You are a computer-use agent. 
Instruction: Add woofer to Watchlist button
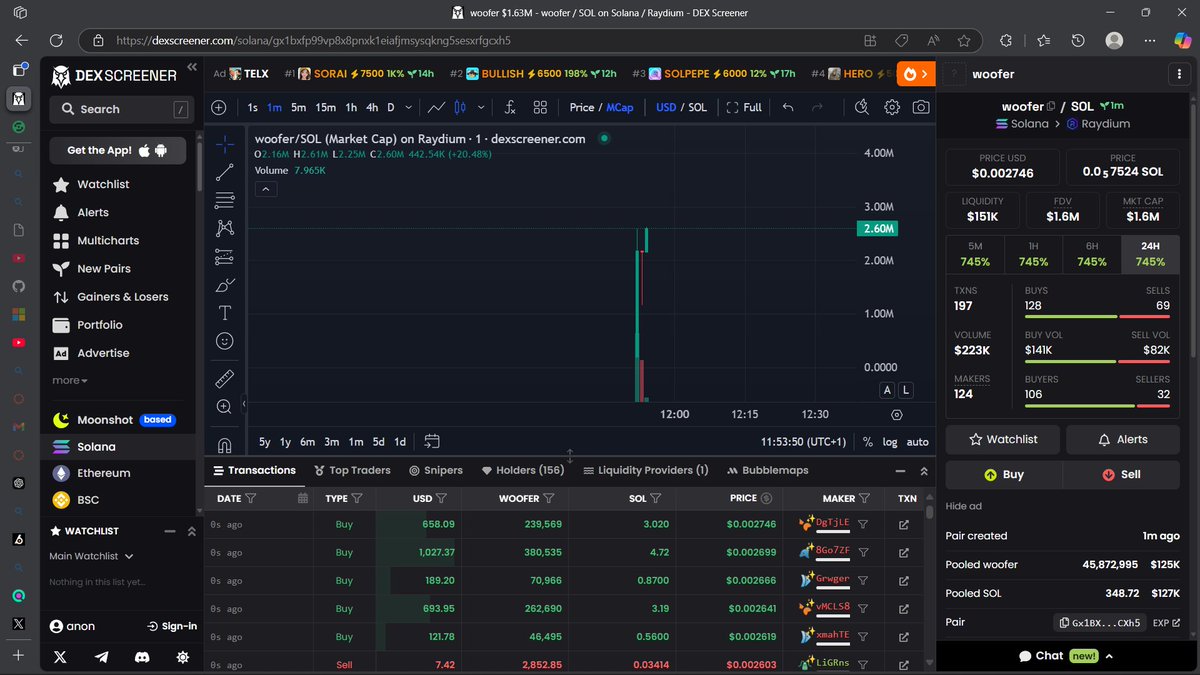(1003, 439)
